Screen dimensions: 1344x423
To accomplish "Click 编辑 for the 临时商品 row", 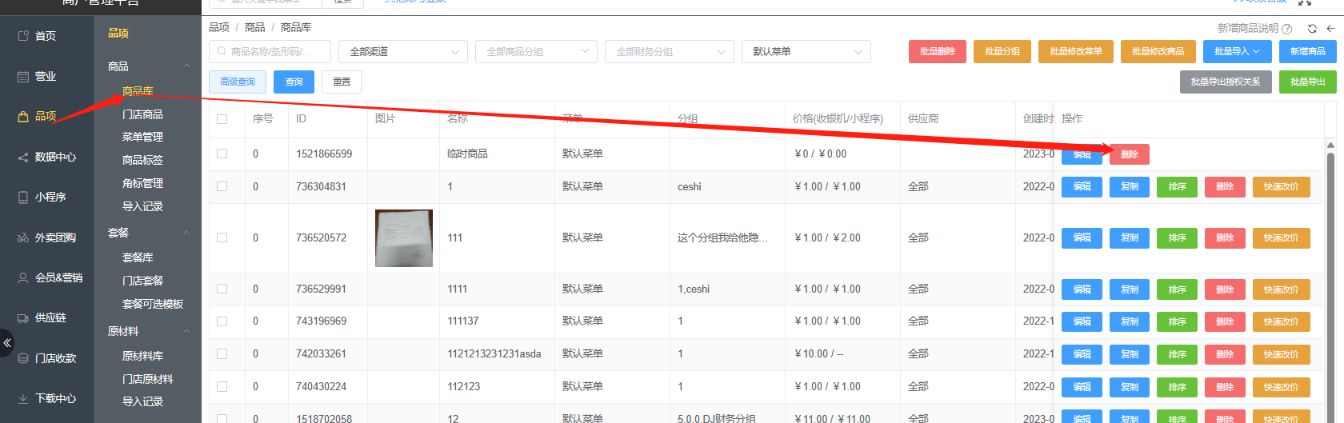I will pos(1082,154).
